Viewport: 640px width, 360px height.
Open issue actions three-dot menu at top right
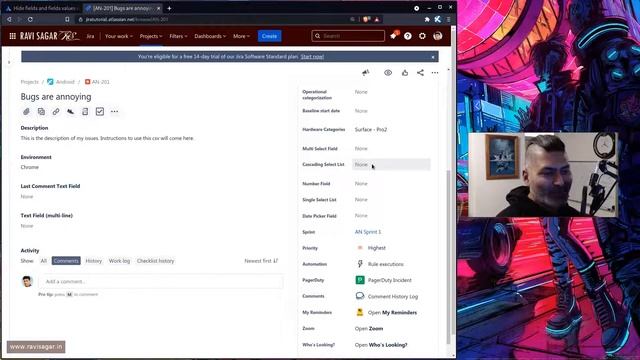(435, 73)
